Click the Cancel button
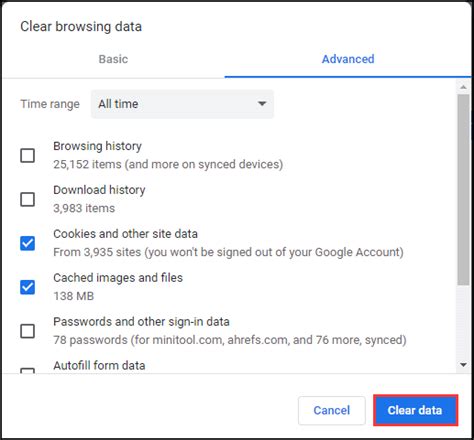This screenshot has height=440, width=474. pyautogui.click(x=332, y=410)
